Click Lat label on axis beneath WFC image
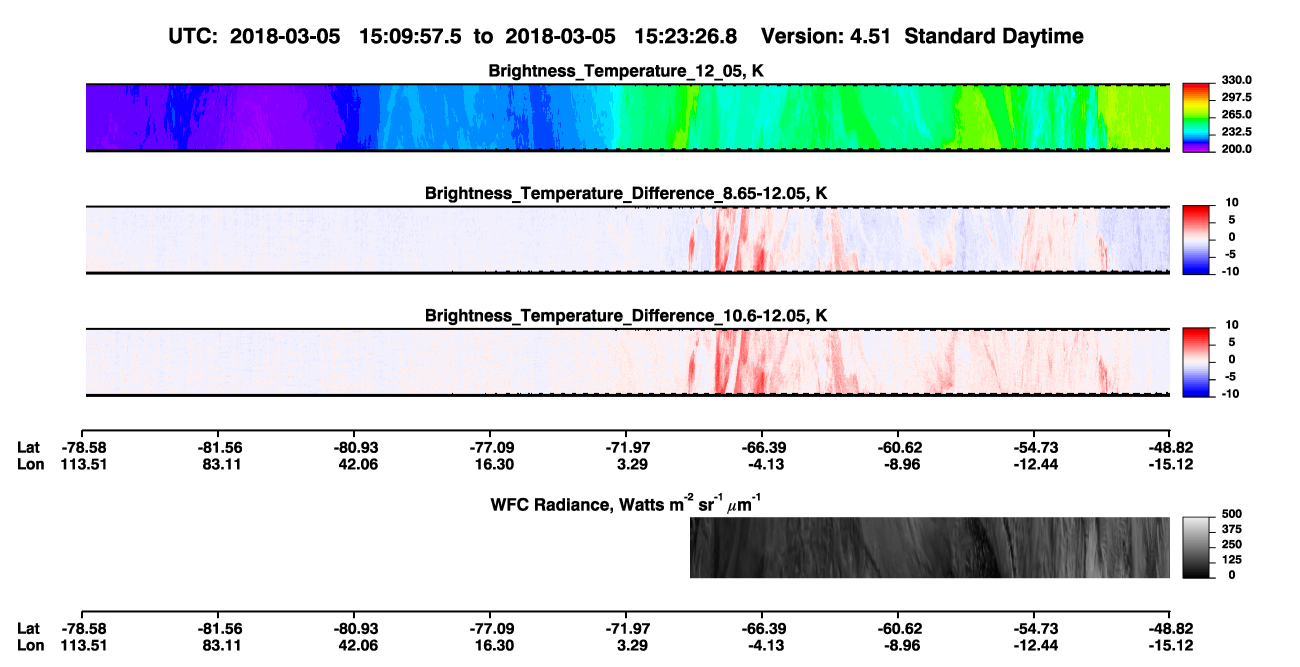1300x667 pixels. [28, 628]
